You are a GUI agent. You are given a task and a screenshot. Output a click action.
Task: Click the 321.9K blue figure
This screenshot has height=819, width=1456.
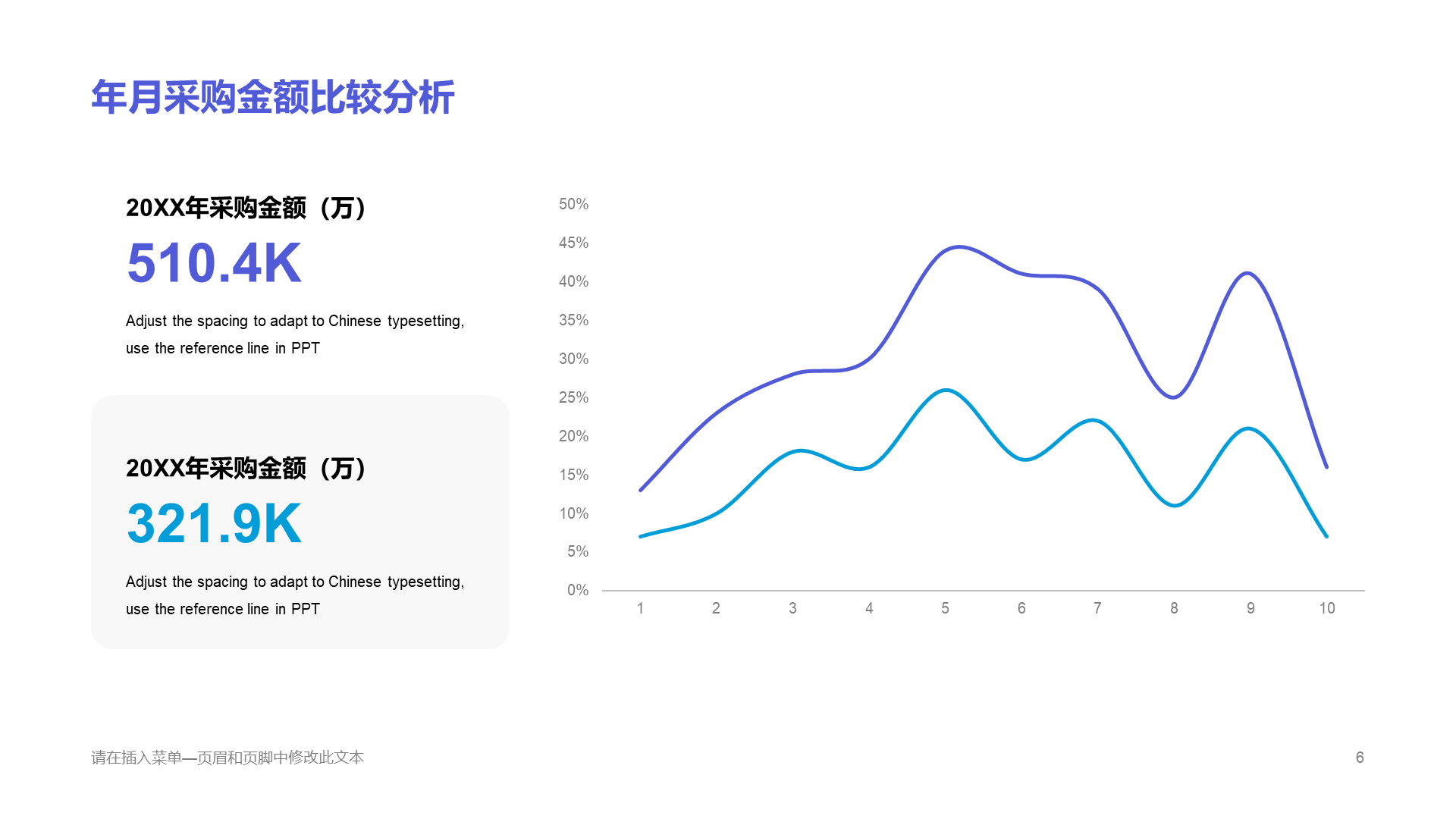click(x=215, y=523)
